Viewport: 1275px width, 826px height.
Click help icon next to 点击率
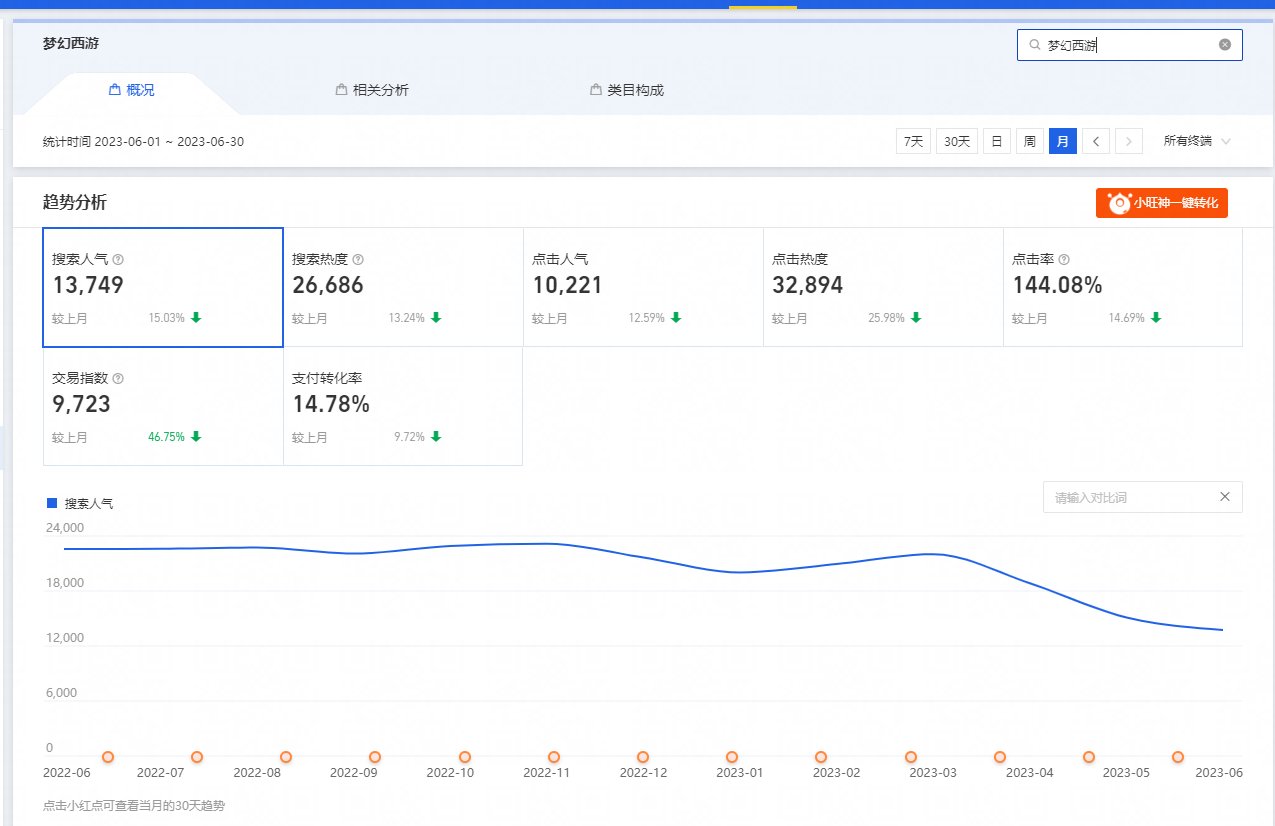pyautogui.click(x=1065, y=260)
